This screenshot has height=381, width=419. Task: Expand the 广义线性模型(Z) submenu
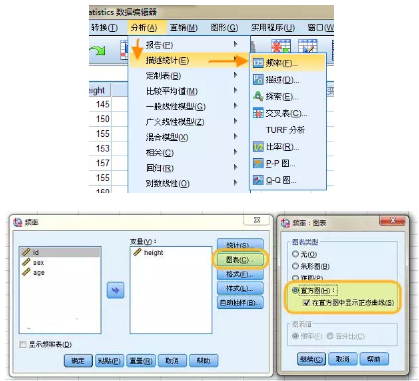pyautogui.click(x=189, y=122)
